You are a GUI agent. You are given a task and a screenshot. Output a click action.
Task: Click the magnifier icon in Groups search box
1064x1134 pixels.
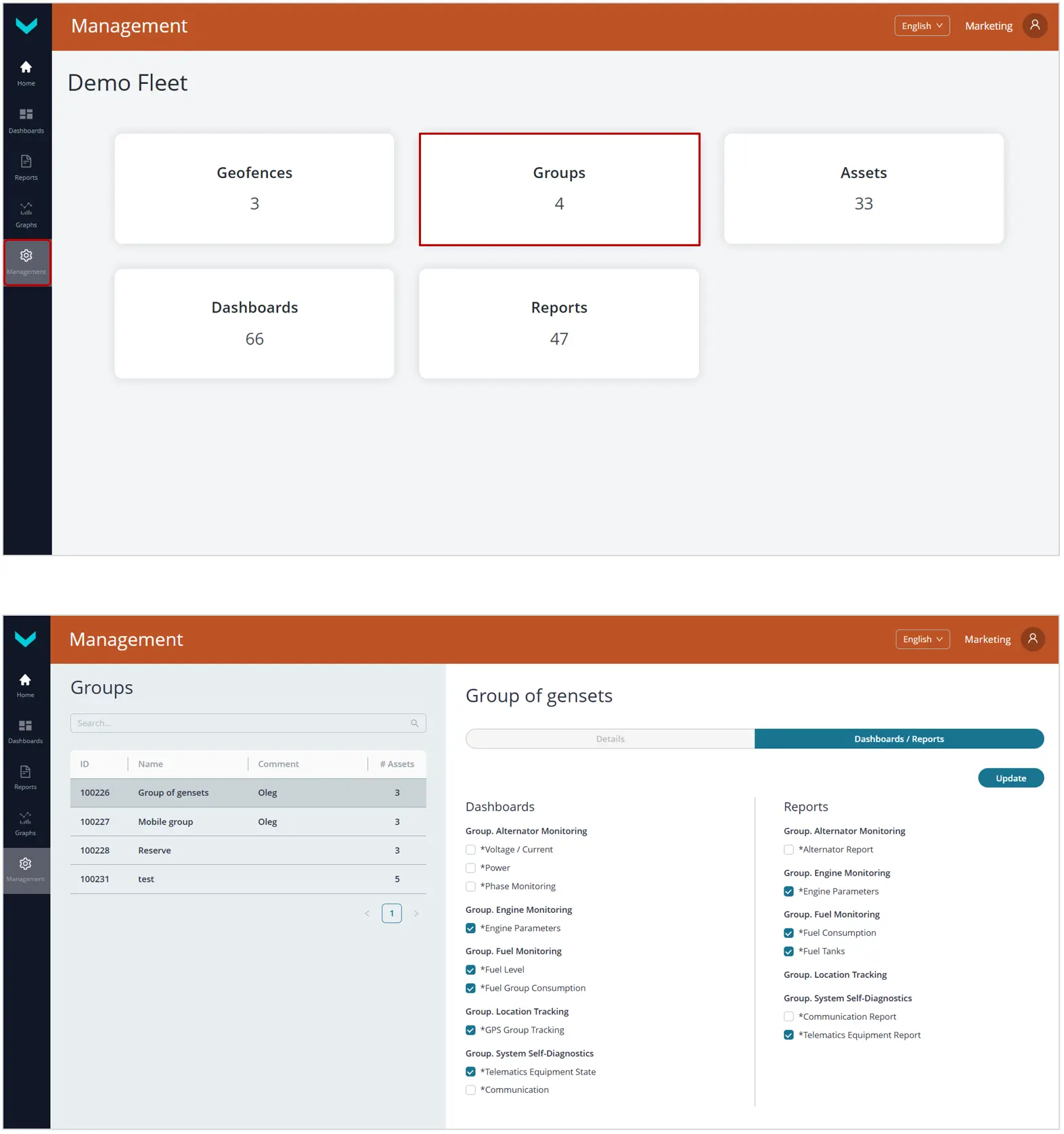[414, 723]
